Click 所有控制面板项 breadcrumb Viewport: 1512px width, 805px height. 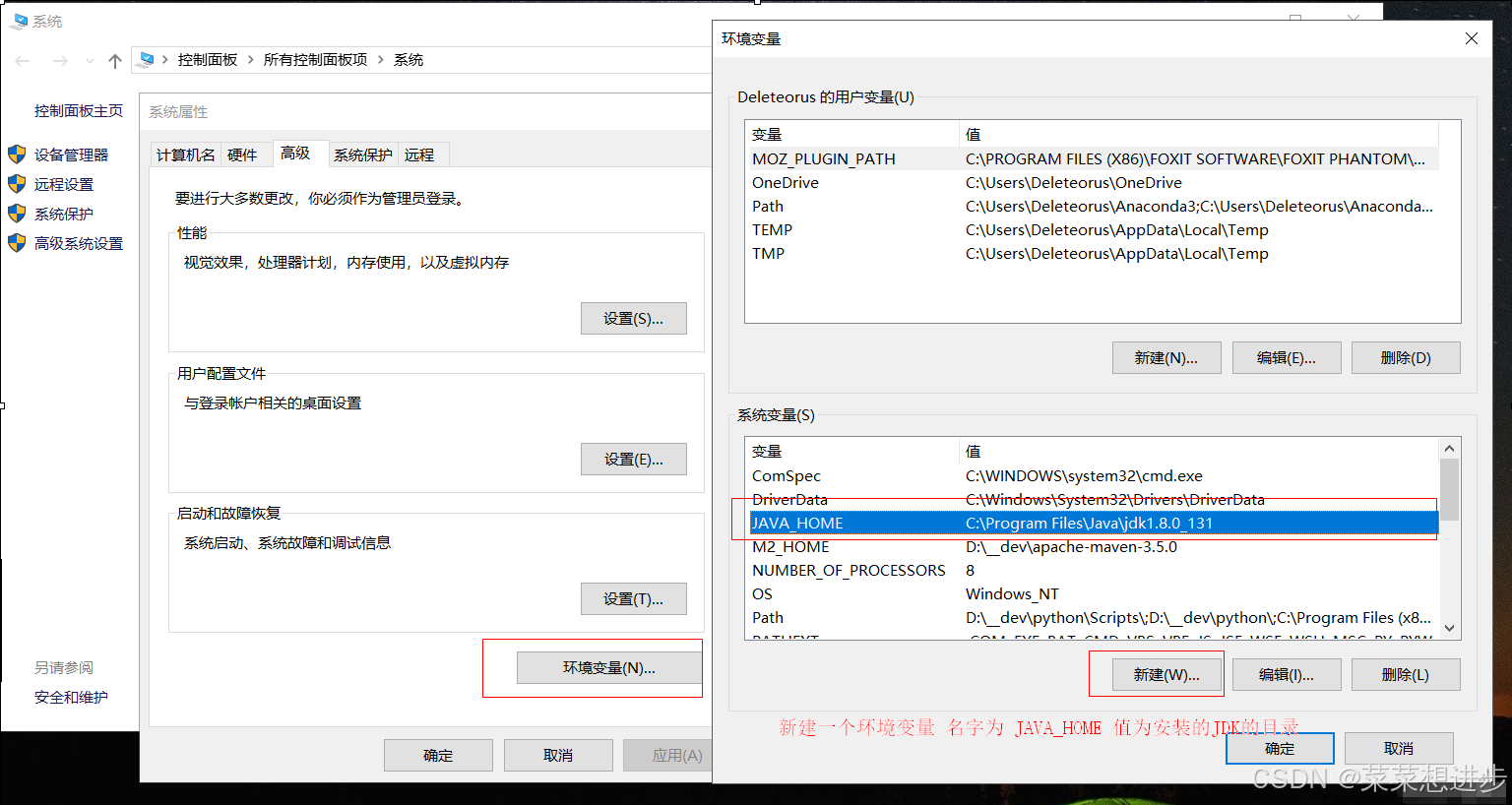(x=315, y=60)
